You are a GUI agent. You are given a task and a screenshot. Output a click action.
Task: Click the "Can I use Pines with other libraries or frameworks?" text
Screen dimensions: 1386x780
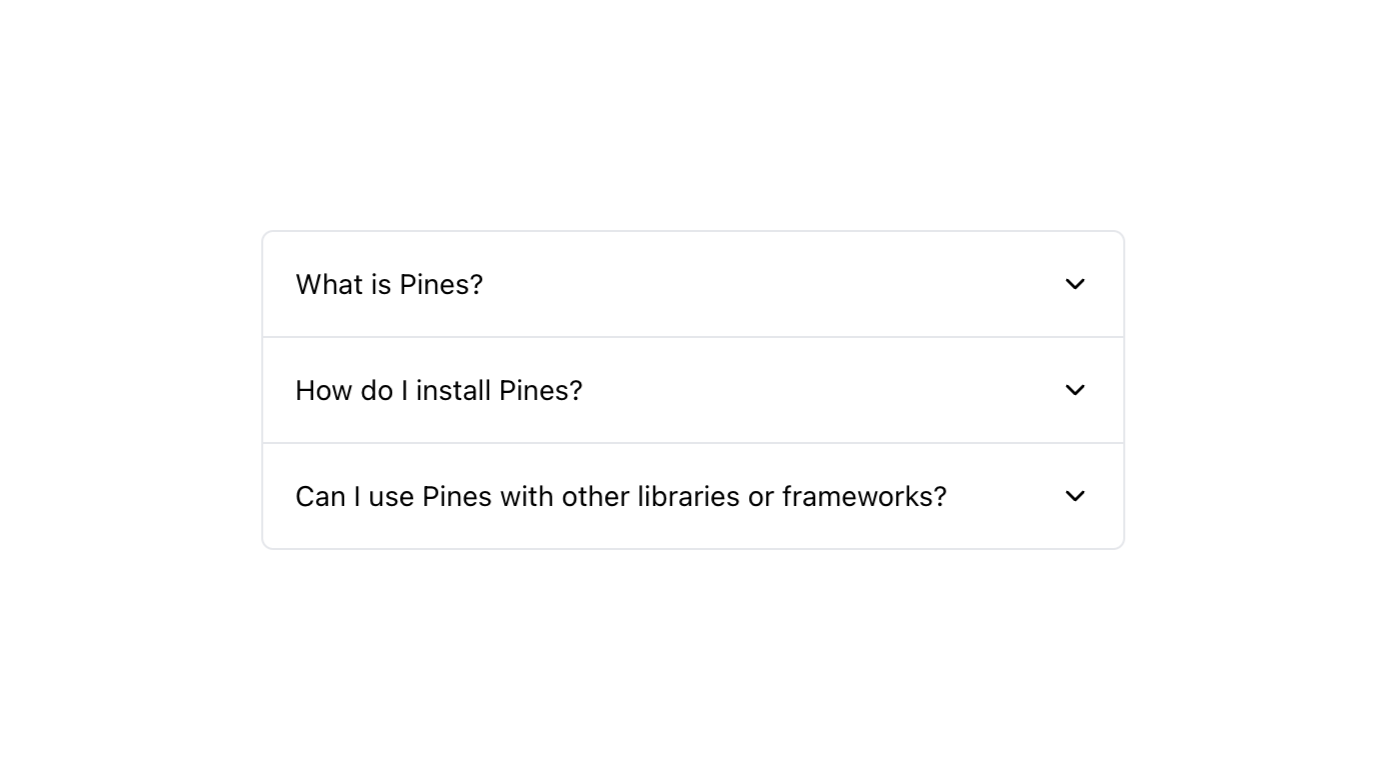click(620, 496)
